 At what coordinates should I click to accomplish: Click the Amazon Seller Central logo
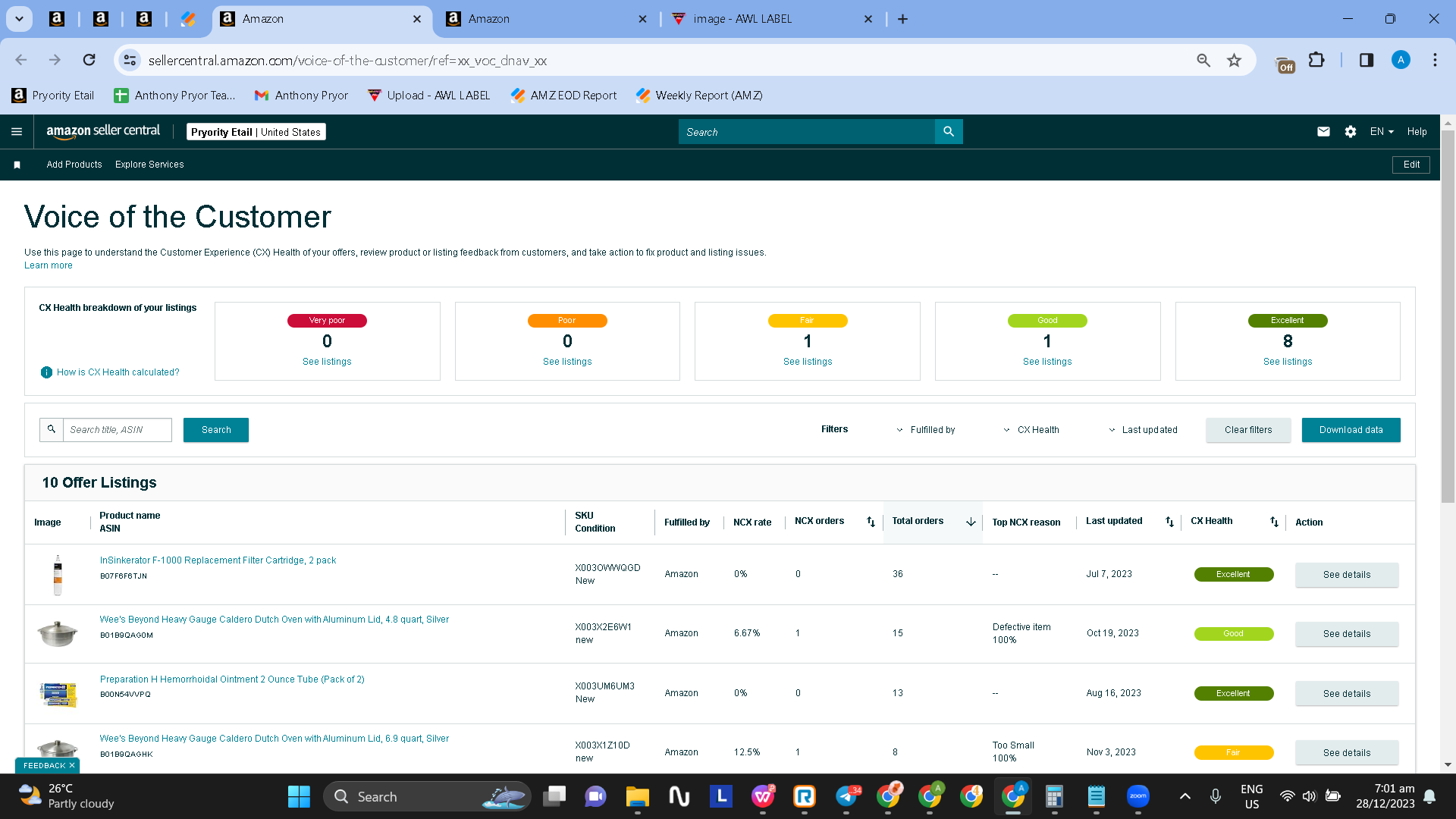coord(103,131)
